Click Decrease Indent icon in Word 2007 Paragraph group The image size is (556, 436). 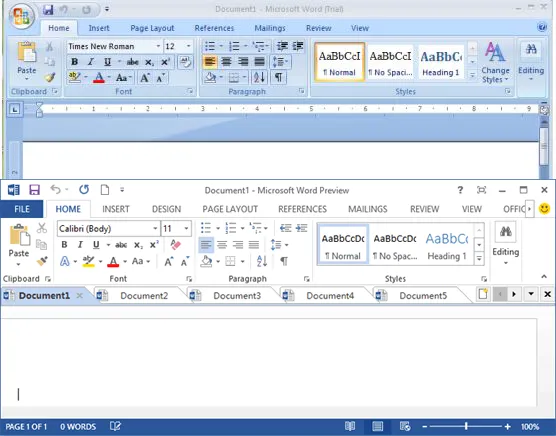click(282, 46)
